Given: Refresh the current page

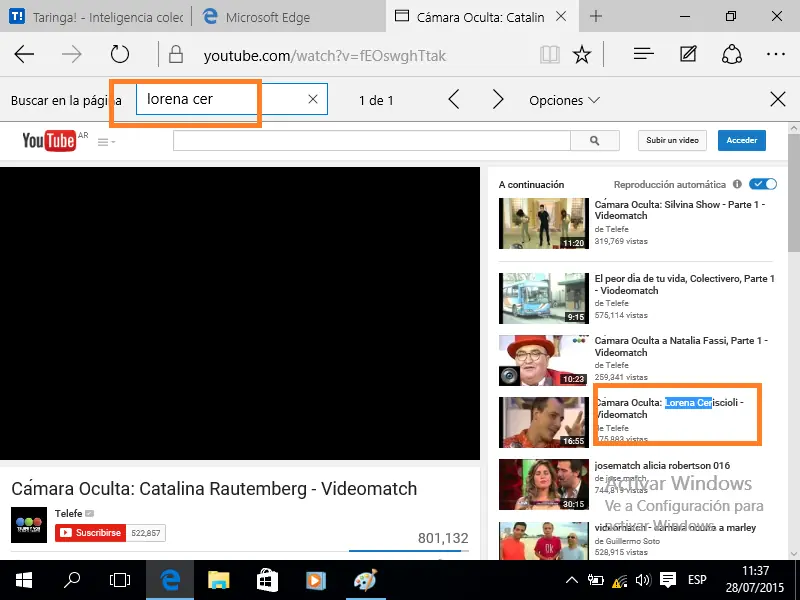Looking at the screenshot, I should pyautogui.click(x=120, y=54).
